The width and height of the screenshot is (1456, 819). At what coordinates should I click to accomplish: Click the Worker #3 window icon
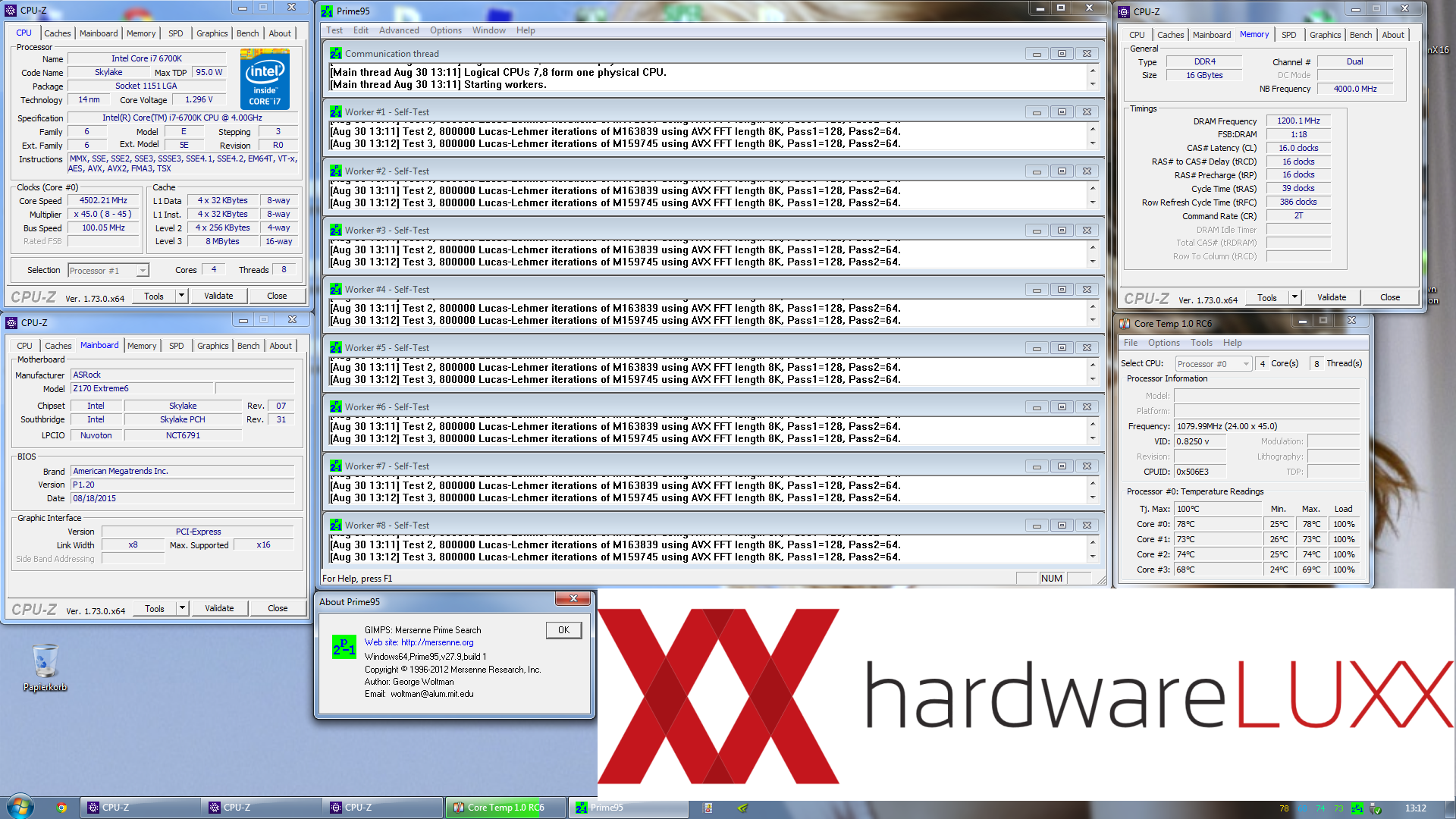click(x=336, y=230)
